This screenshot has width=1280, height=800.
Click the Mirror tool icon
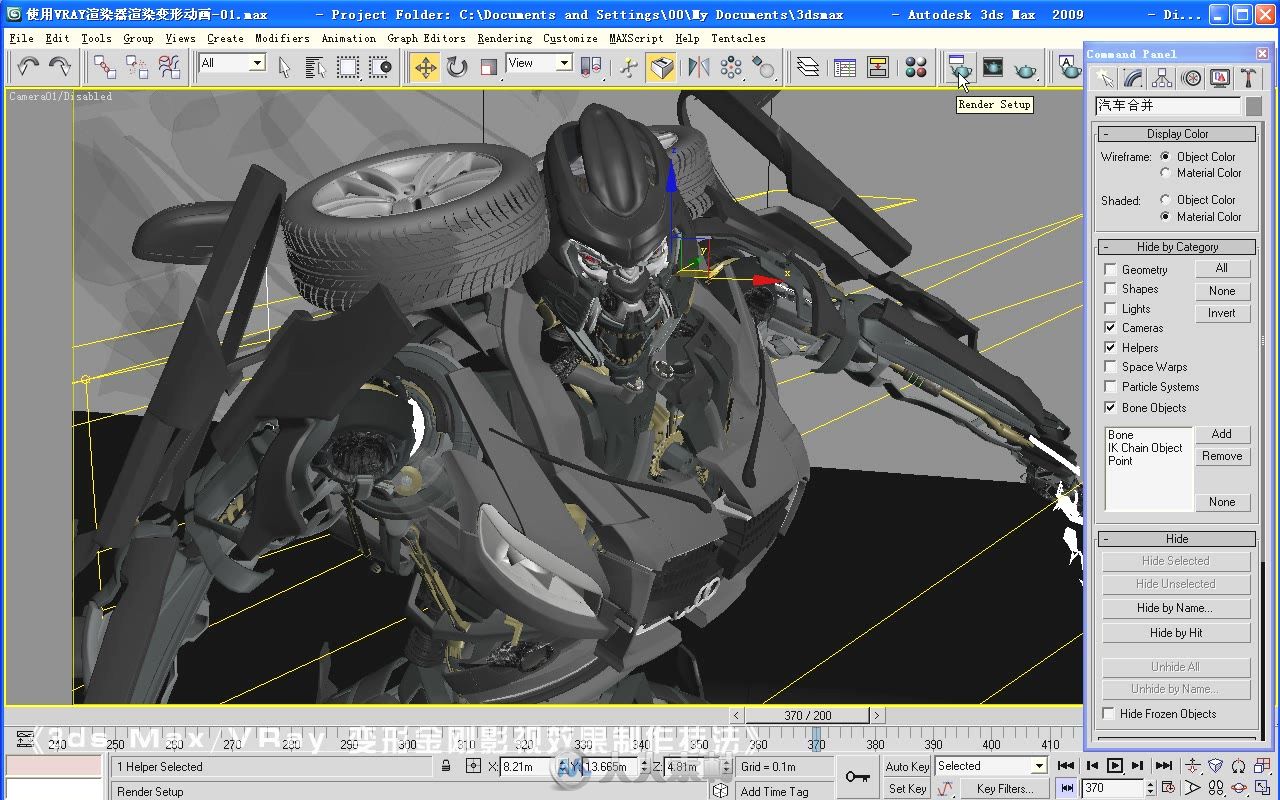tap(699, 67)
